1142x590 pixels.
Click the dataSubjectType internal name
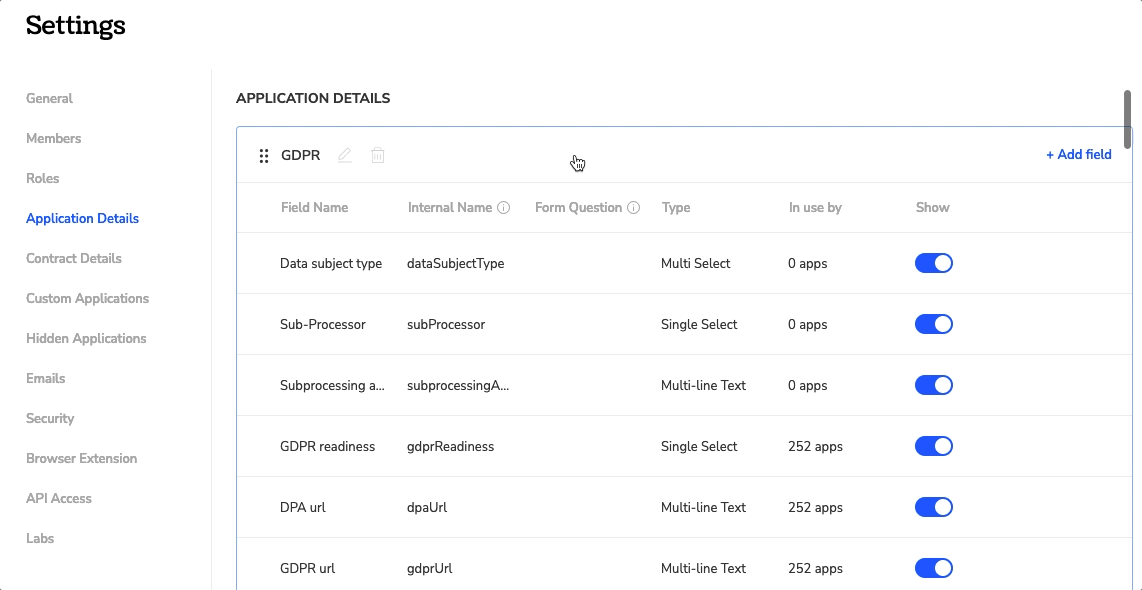click(x=455, y=264)
